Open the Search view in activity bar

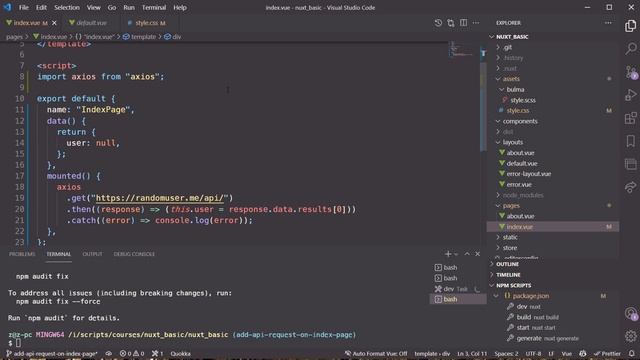pyautogui.click(x=631, y=49)
